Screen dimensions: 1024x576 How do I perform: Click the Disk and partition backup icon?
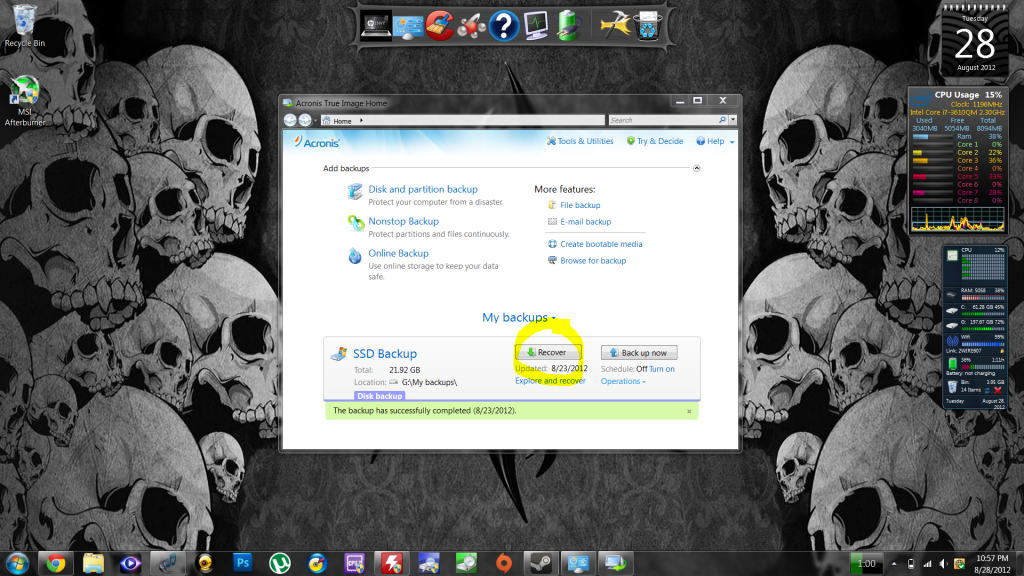point(355,191)
